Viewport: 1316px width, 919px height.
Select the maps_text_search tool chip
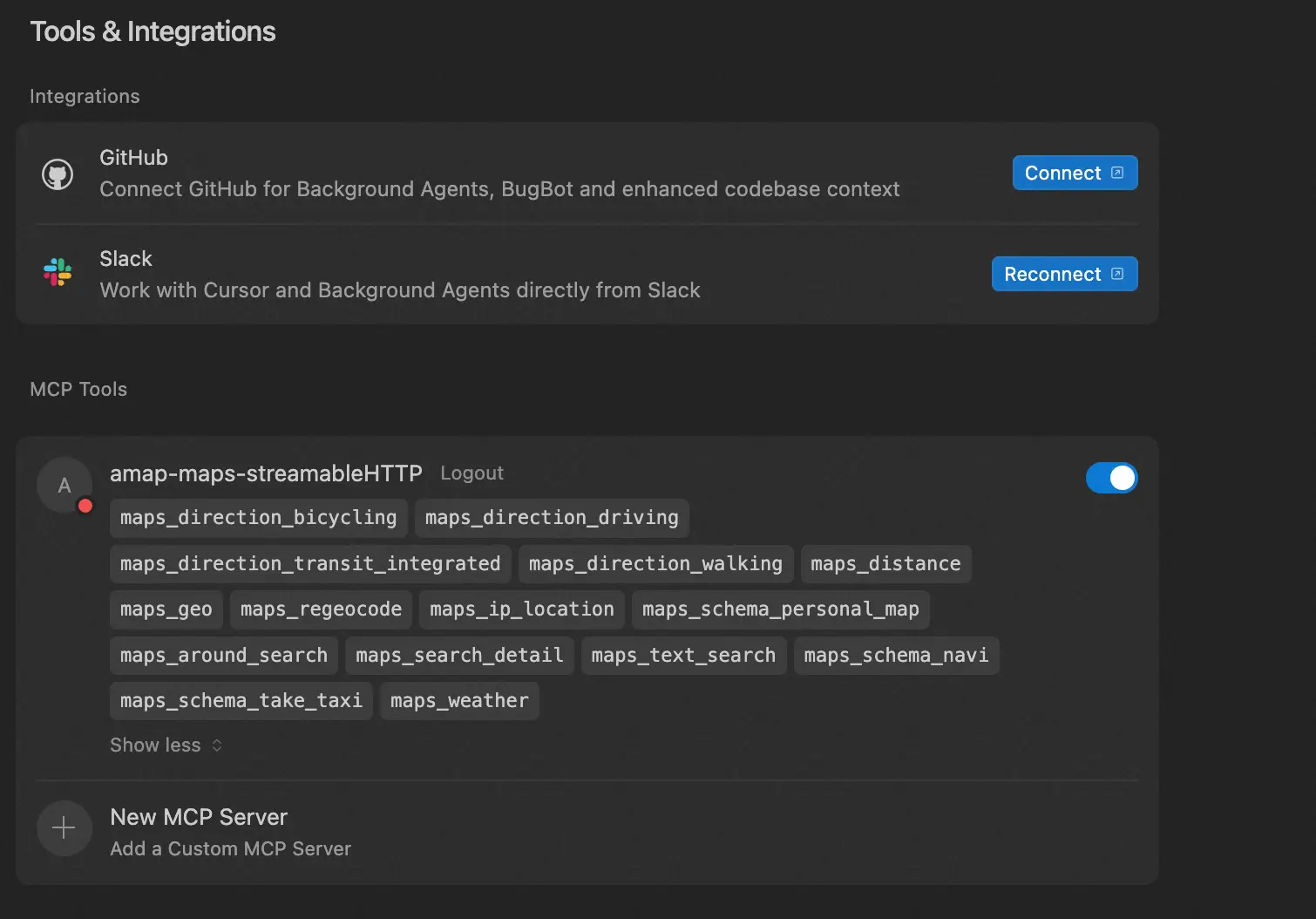click(683, 656)
